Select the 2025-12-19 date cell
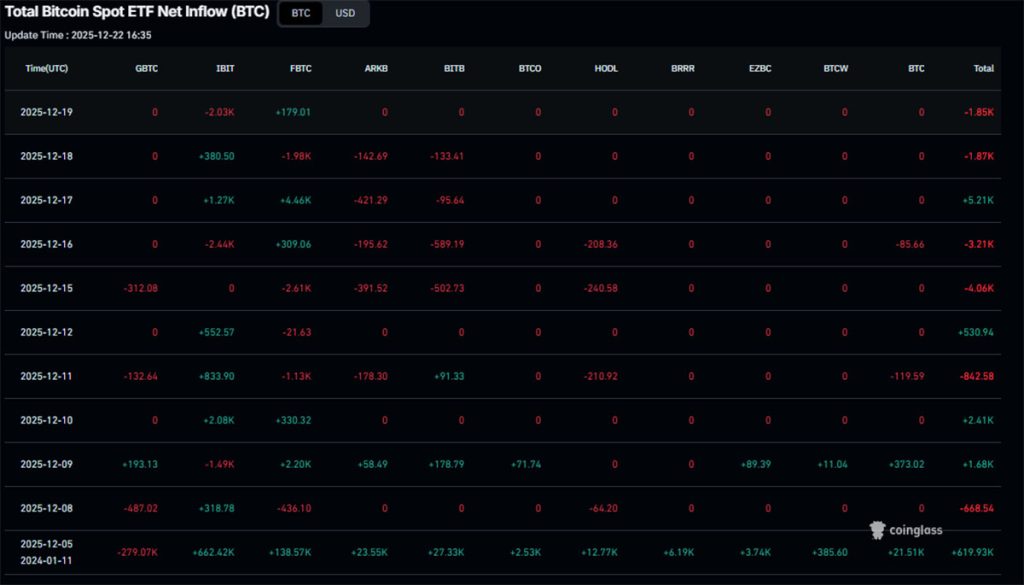The height and width of the screenshot is (585, 1024). tap(44, 112)
